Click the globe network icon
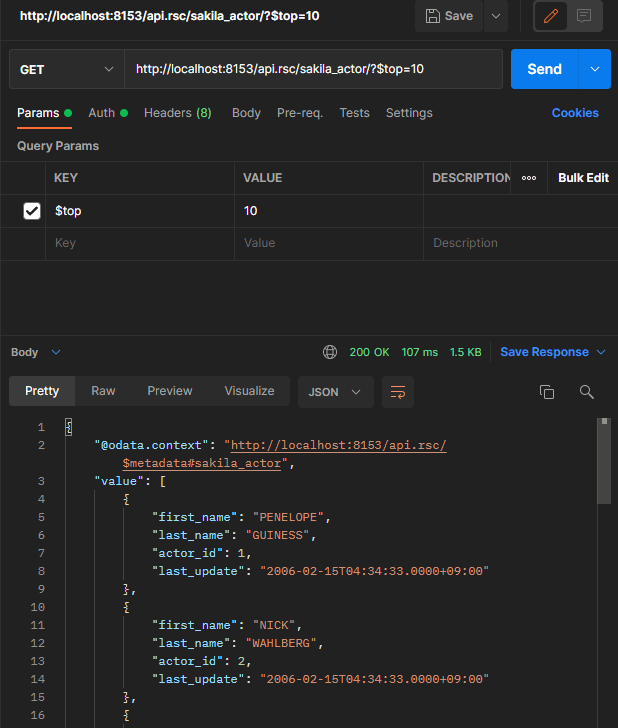This screenshot has width=618, height=728. click(330, 352)
